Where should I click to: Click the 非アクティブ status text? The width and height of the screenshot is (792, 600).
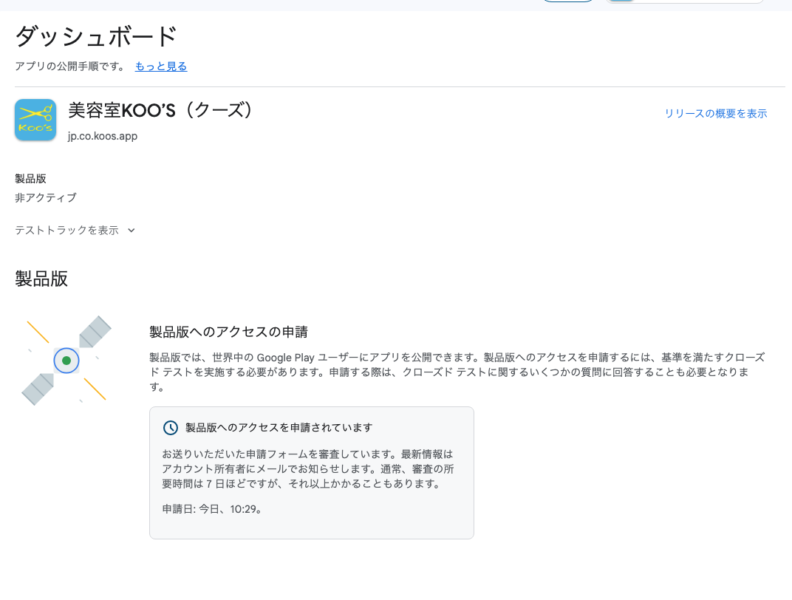pyautogui.click(x=46, y=198)
